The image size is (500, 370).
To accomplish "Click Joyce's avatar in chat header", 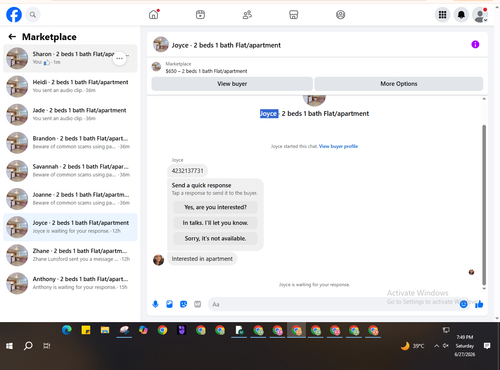I will 160,44.
